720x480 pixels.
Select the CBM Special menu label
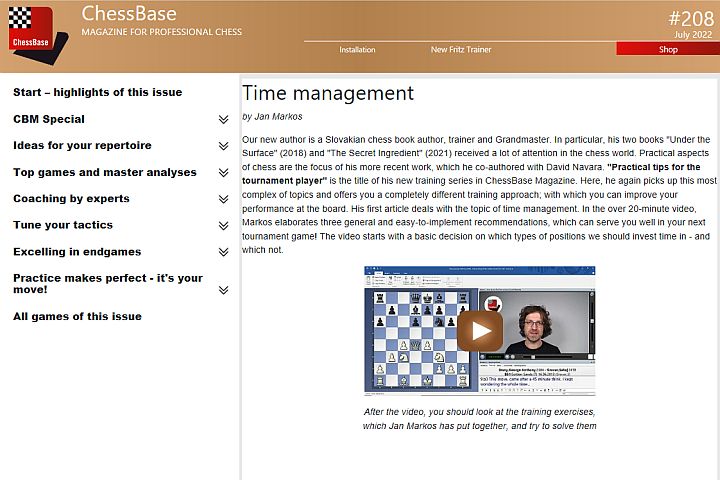(49, 119)
